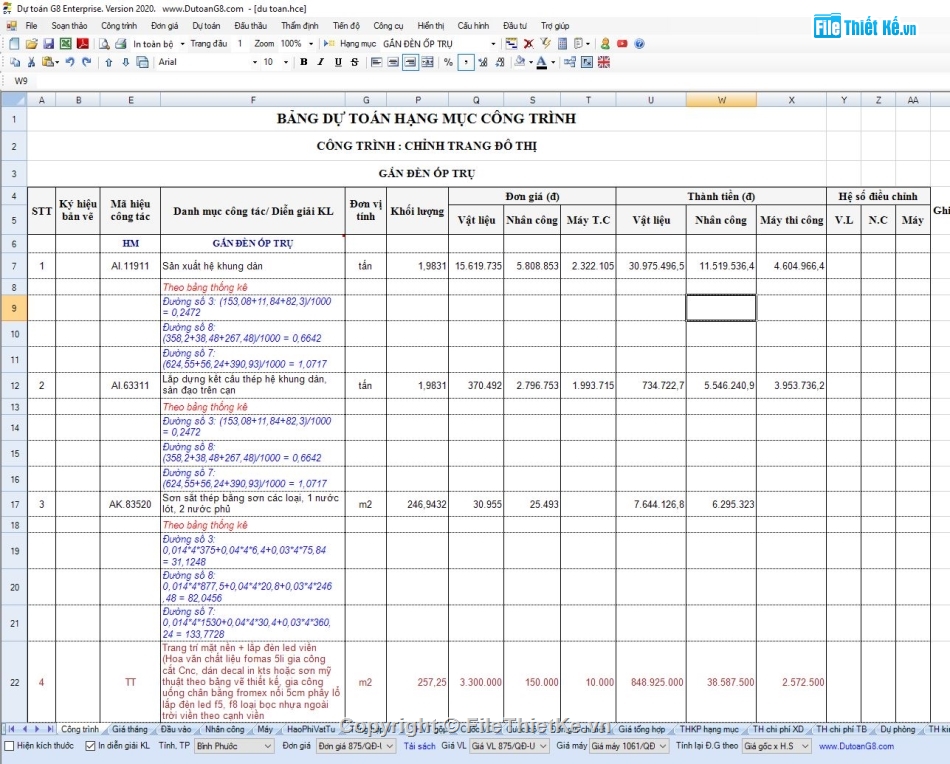Open the Zoom 100% dropdown
Viewport: 950px width, 764px height.
click(311, 44)
